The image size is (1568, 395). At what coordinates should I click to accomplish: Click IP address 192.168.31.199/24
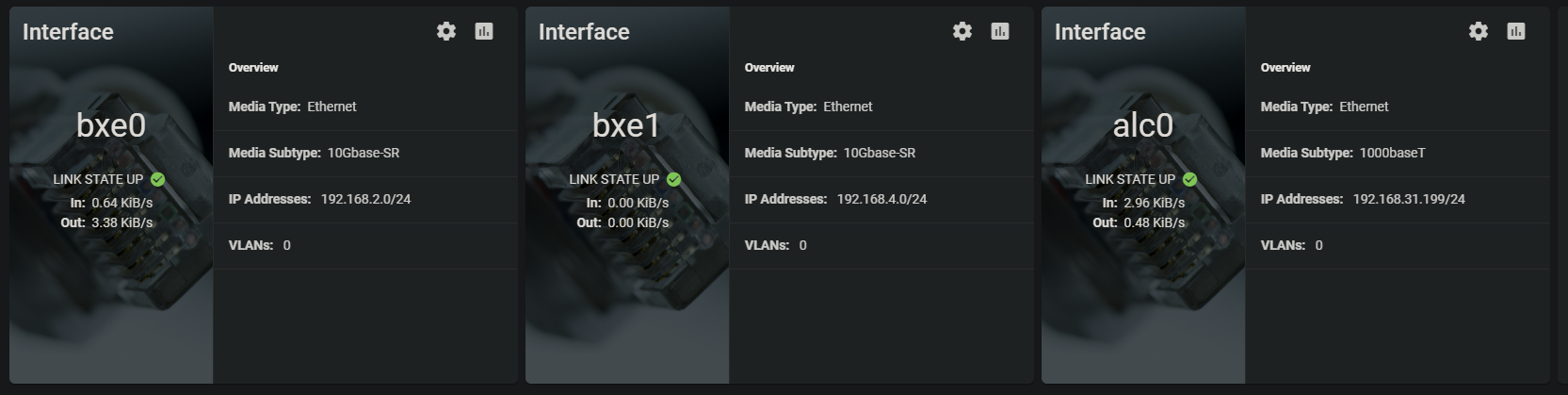[1409, 199]
